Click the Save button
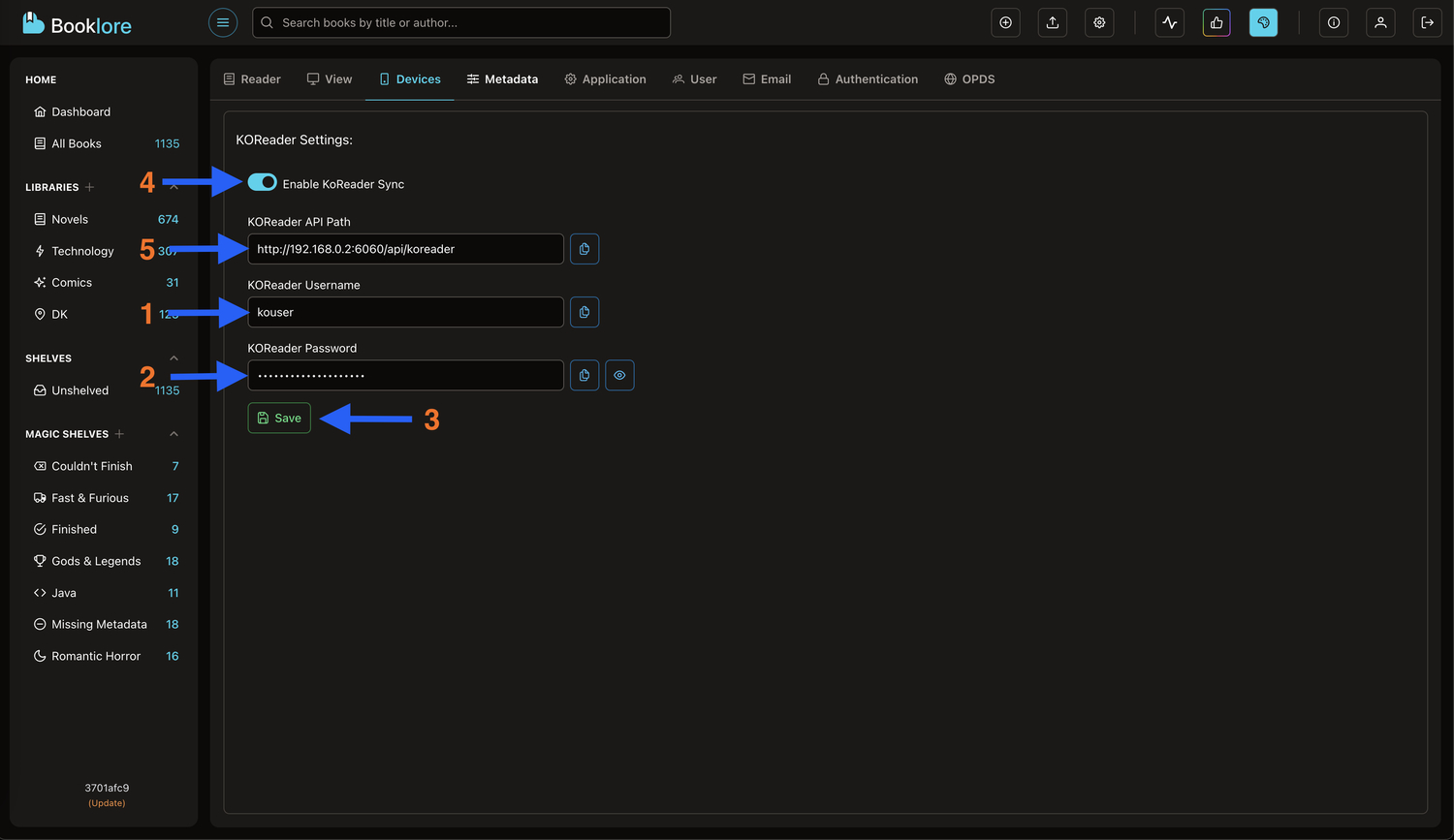 click(279, 418)
